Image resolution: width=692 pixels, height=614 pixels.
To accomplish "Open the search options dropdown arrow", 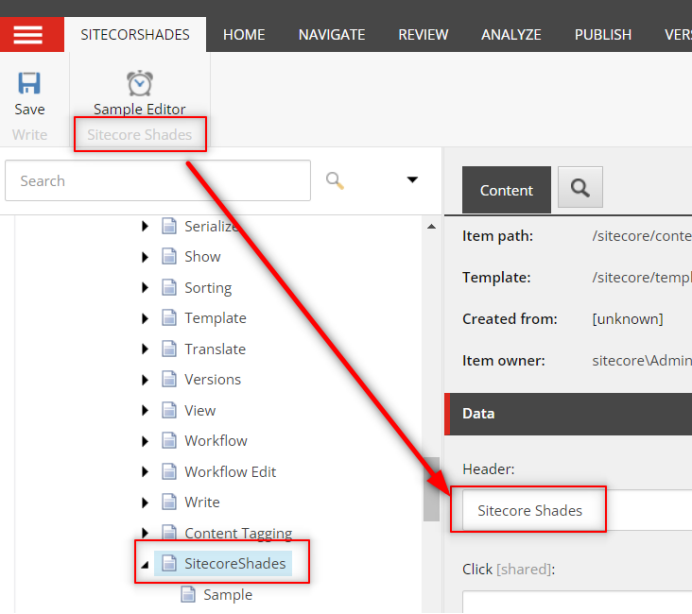I will tap(412, 180).
